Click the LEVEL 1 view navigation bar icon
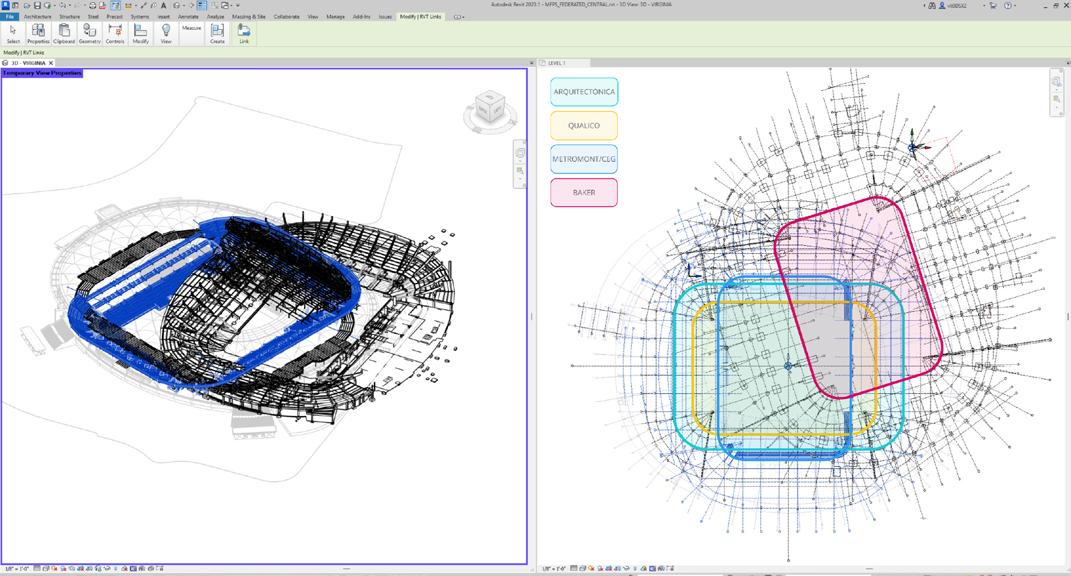The image size is (1071, 576). pos(1057,81)
